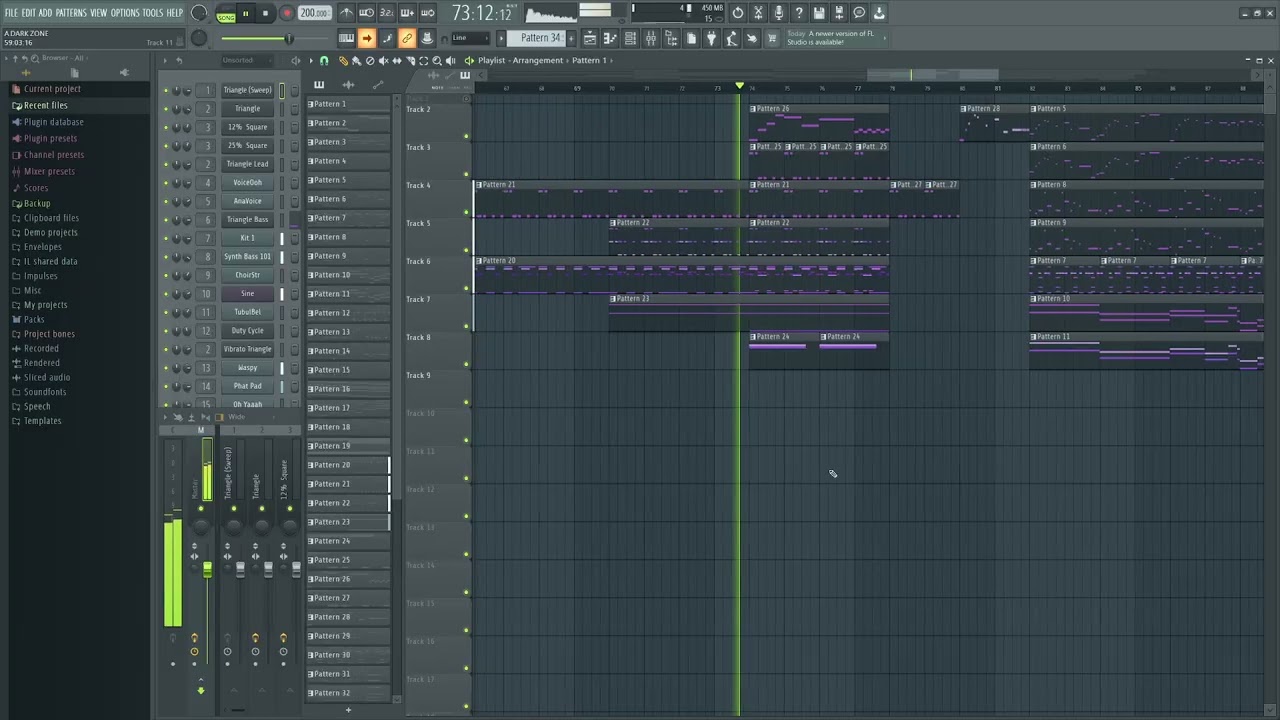Click the microphone recording icon
Screen dimensions: 1280x720
[778, 13]
